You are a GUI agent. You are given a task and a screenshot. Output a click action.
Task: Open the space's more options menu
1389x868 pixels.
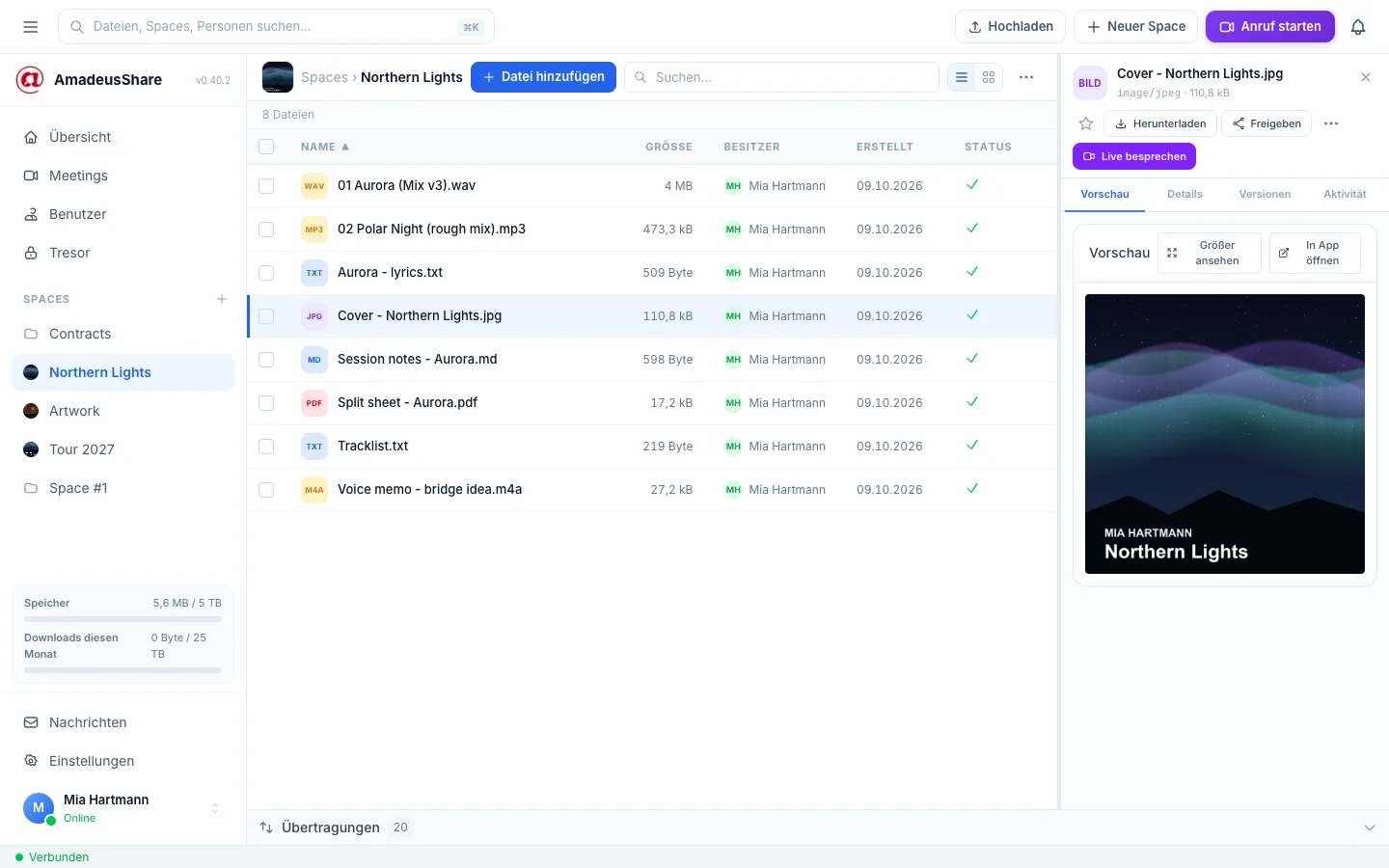[1026, 77]
